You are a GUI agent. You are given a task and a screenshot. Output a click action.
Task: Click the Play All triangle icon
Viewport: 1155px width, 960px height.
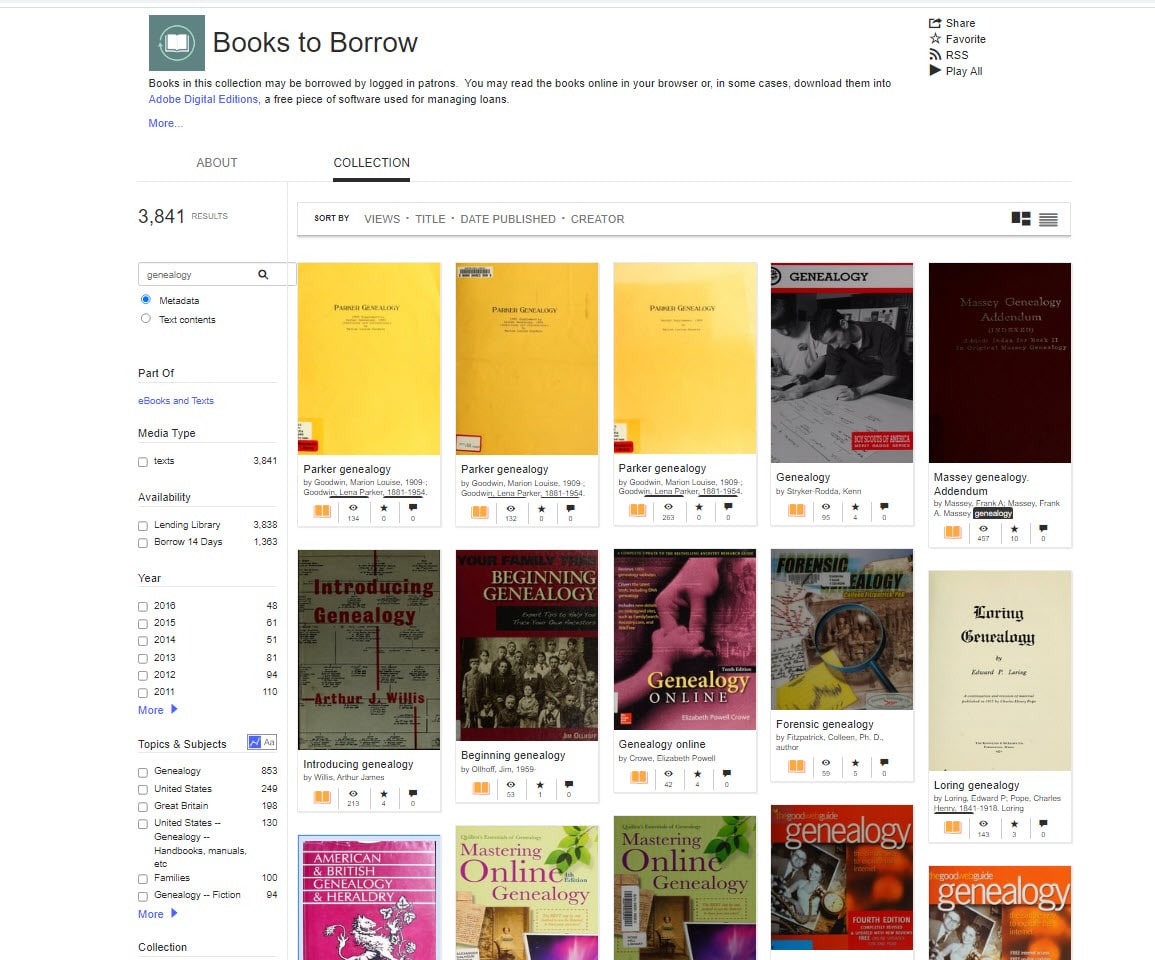point(935,70)
